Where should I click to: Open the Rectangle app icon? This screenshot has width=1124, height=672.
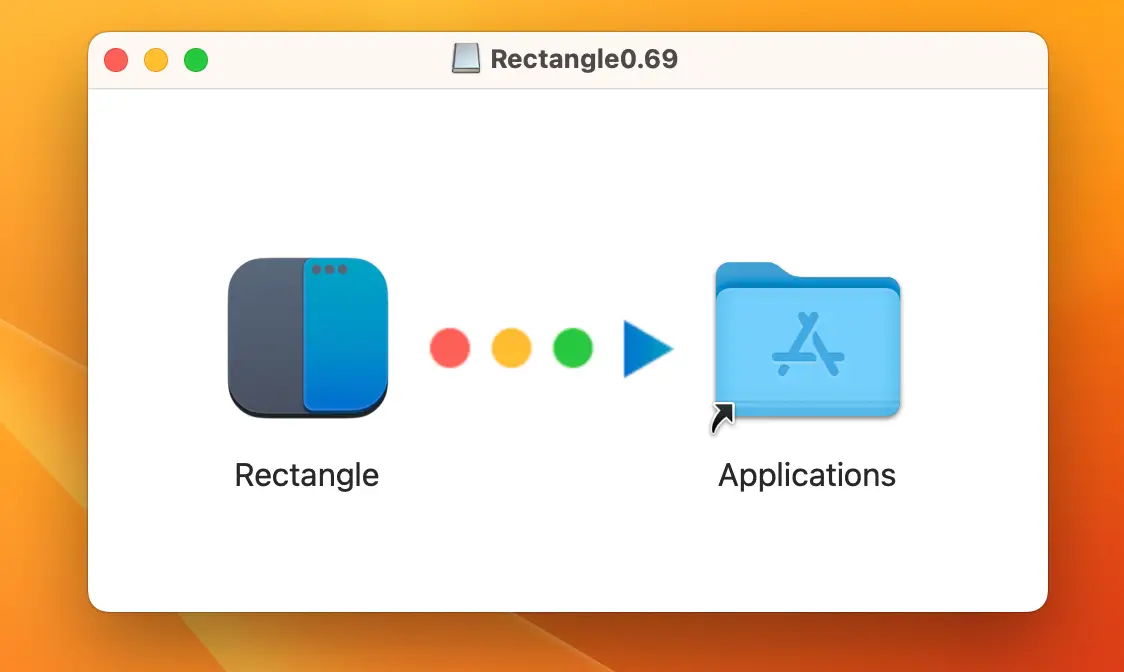[307, 338]
